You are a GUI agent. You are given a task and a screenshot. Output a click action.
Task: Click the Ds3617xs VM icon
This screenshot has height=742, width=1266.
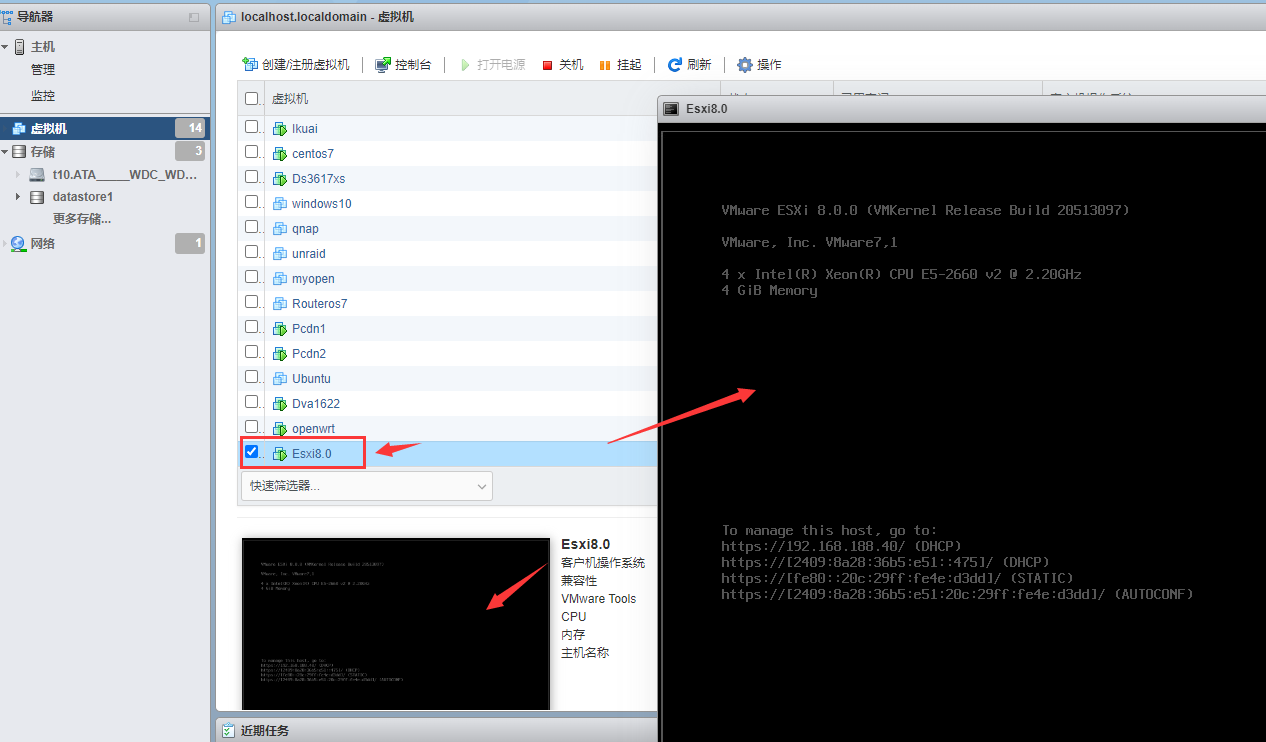tap(280, 178)
